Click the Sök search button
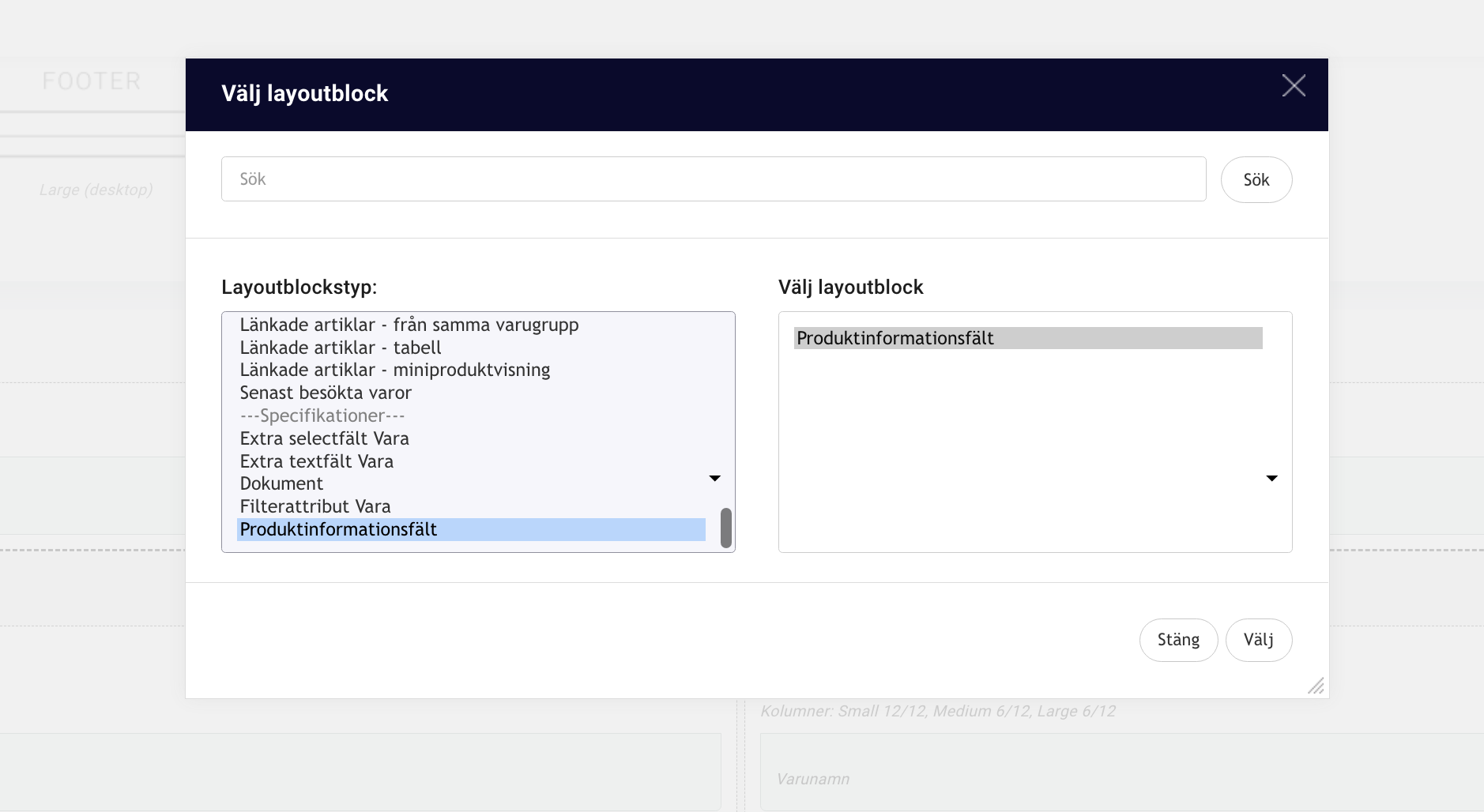The width and height of the screenshot is (1484, 812). pos(1256,179)
